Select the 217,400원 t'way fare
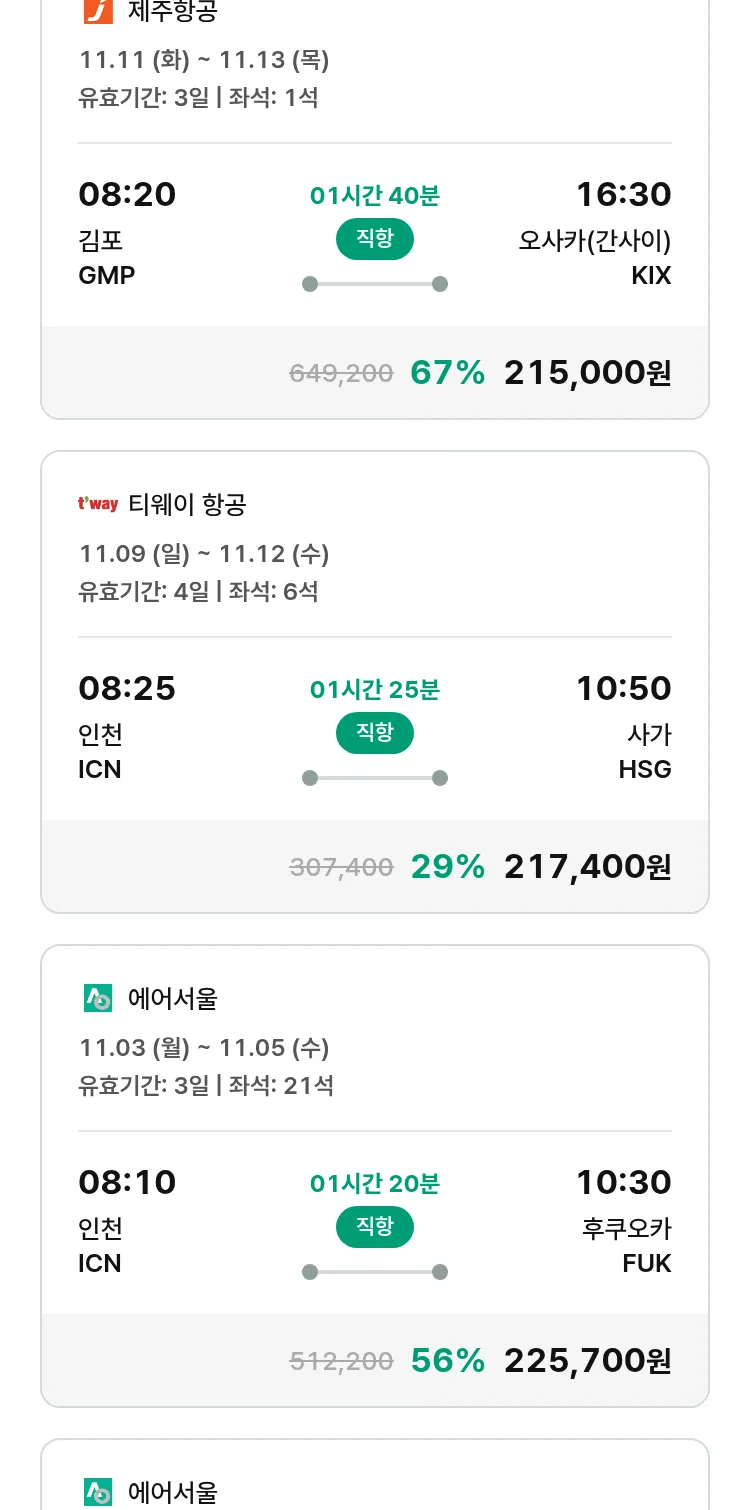This screenshot has width=750, height=1510. coord(587,867)
